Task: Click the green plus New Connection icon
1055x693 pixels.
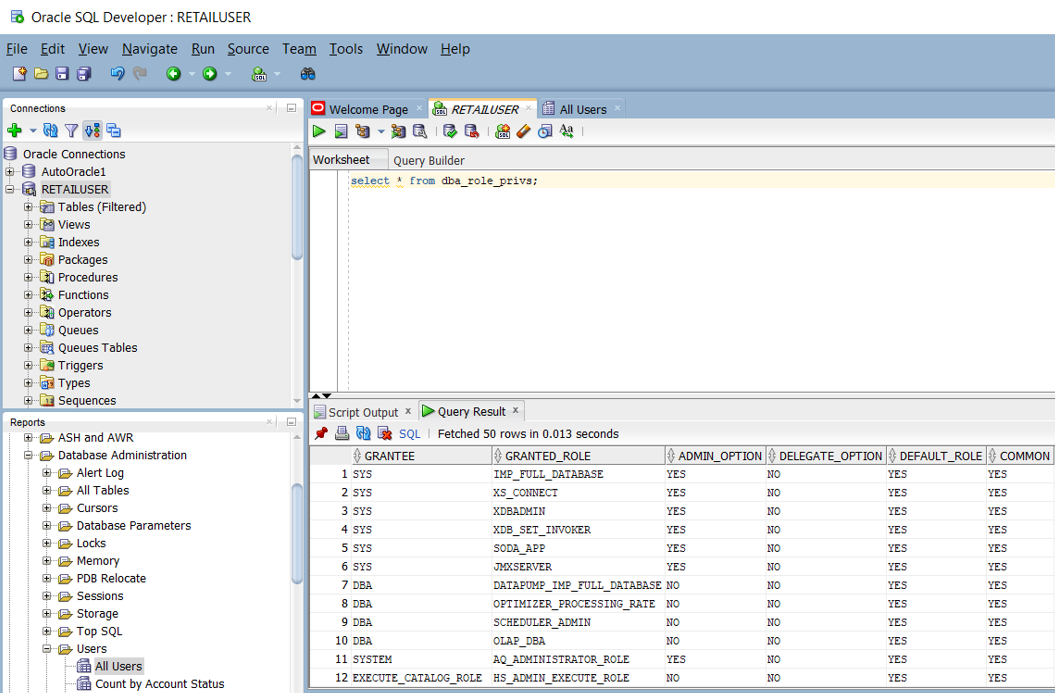Action: 14,130
